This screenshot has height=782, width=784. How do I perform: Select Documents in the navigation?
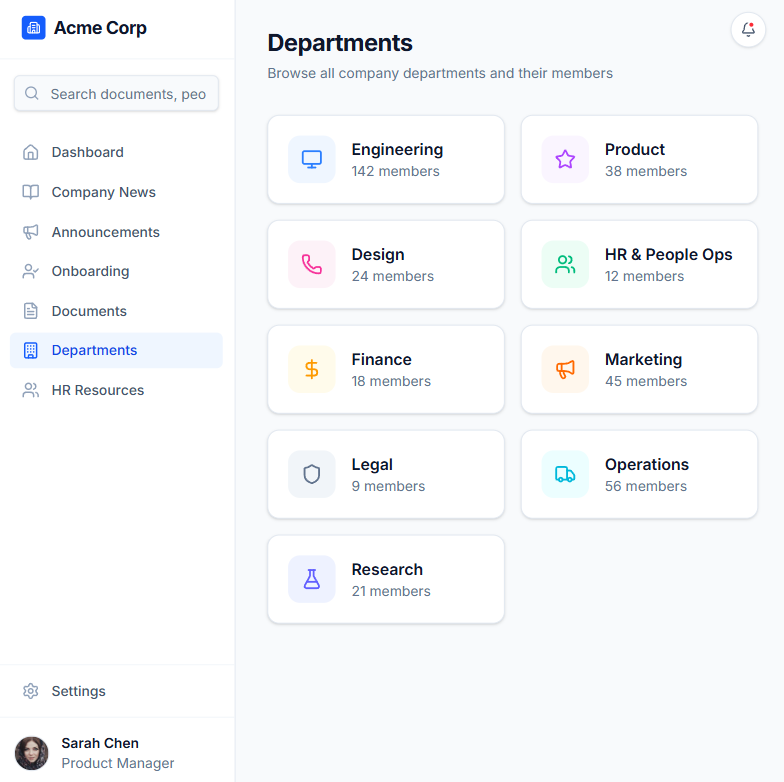(x=89, y=311)
